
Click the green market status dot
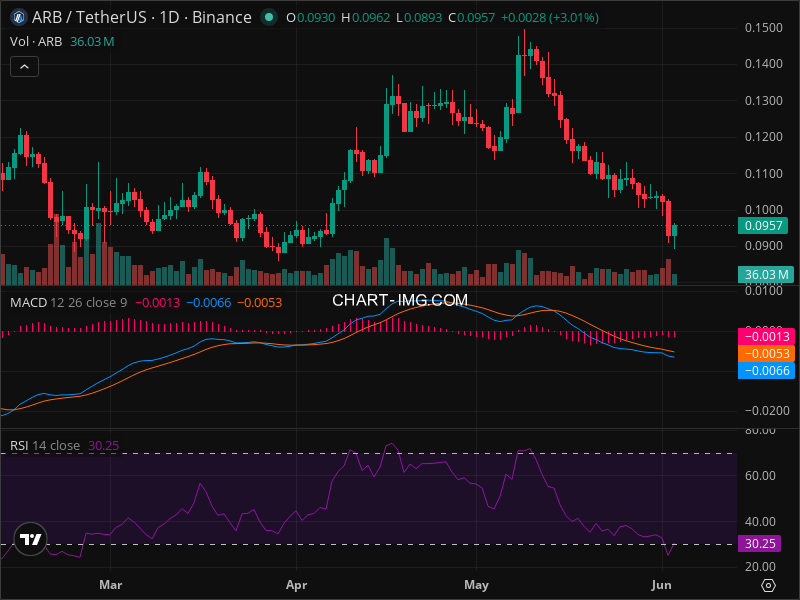pyautogui.click(x=269, y=17)
